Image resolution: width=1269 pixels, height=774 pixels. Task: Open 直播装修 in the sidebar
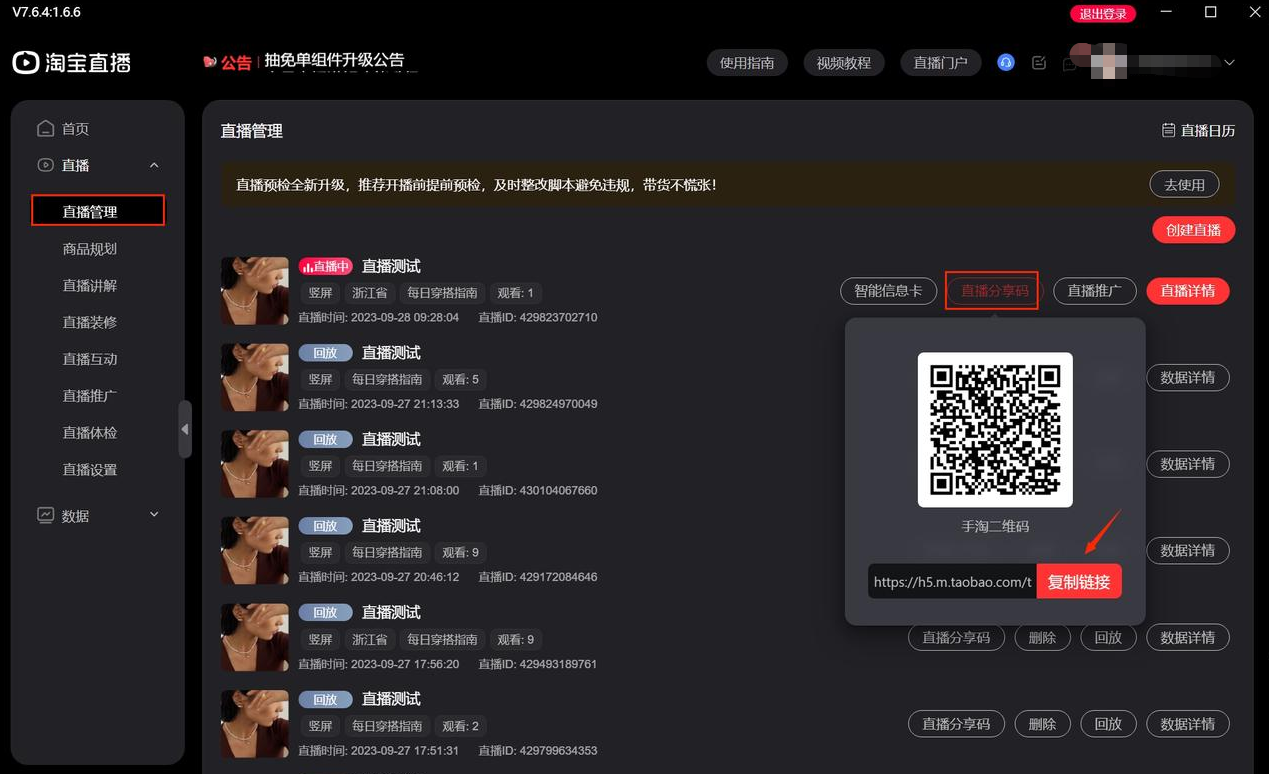click(90, 322)
